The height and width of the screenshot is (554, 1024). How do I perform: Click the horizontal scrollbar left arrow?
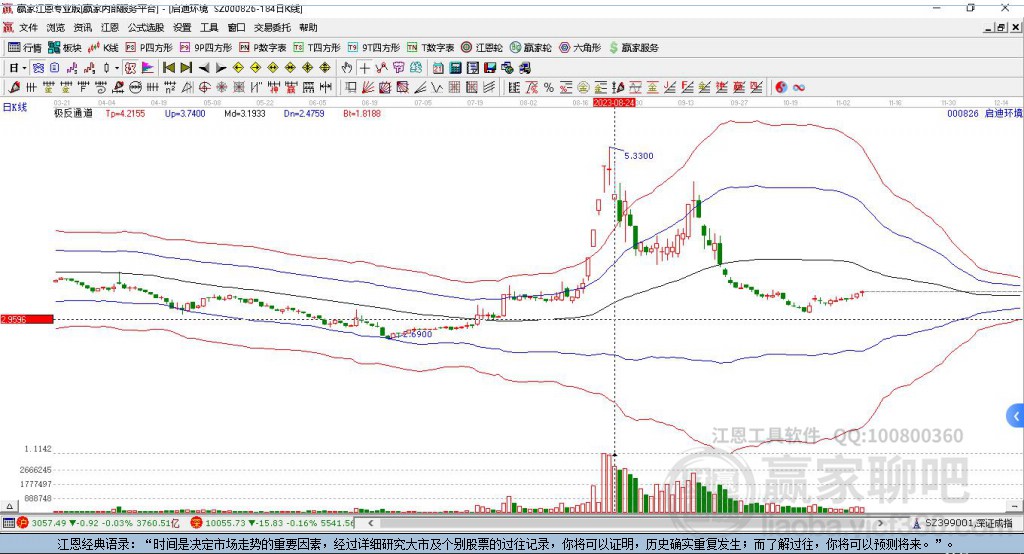371,523
